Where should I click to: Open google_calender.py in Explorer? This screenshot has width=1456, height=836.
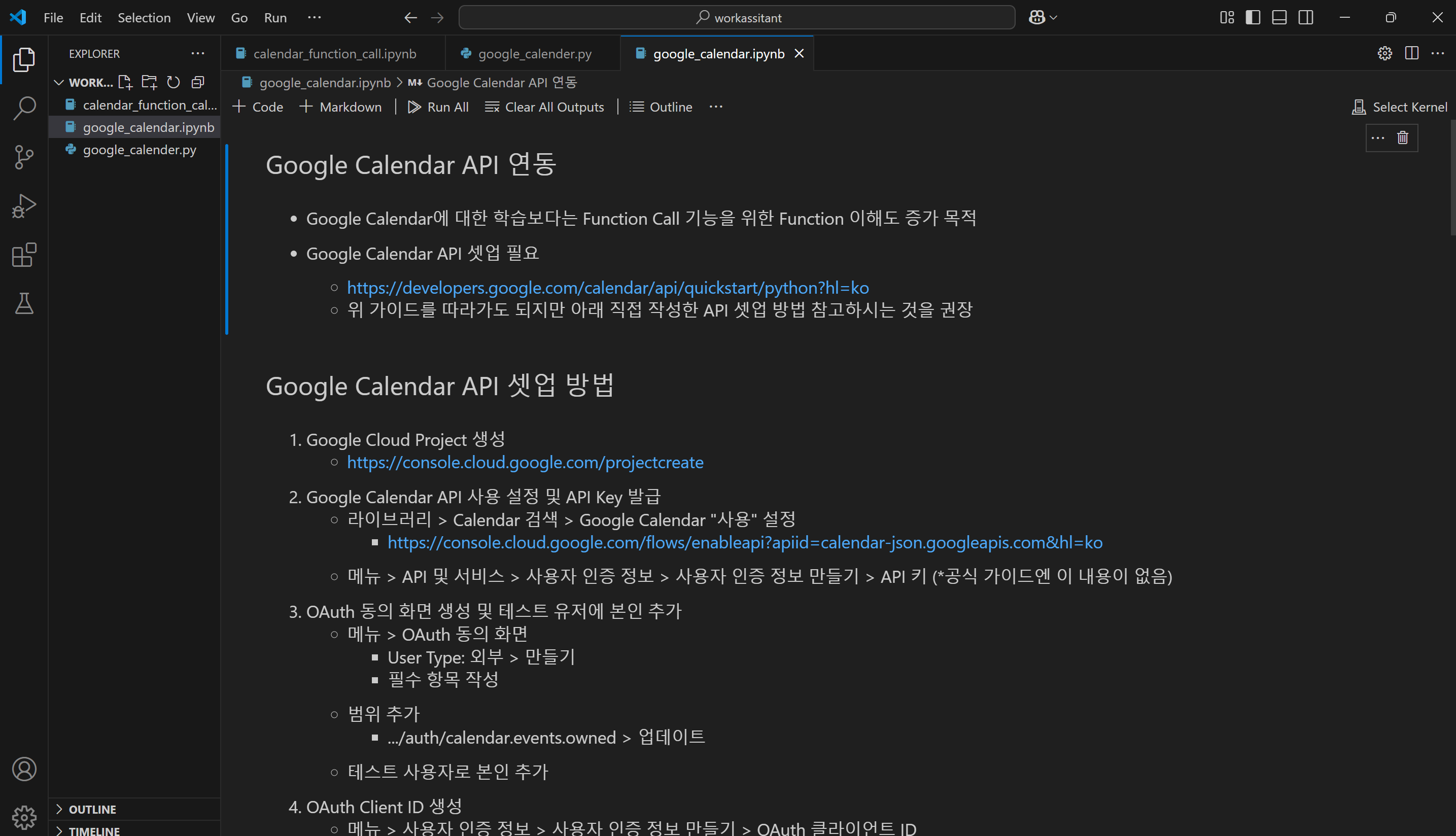click(x=134, y=149)
